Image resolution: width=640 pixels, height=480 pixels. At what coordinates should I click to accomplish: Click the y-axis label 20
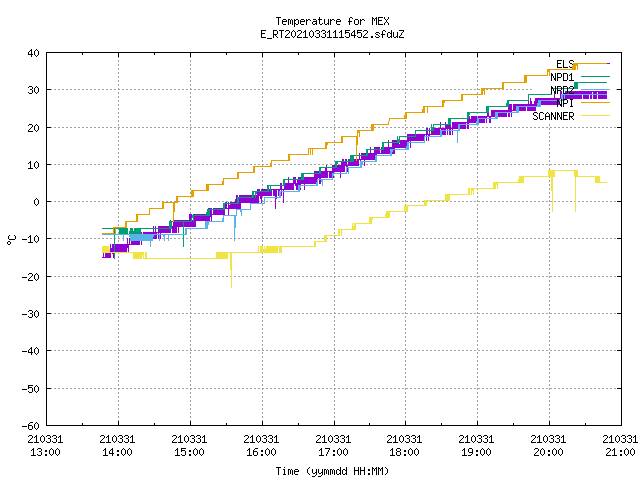tap(33, 128)
